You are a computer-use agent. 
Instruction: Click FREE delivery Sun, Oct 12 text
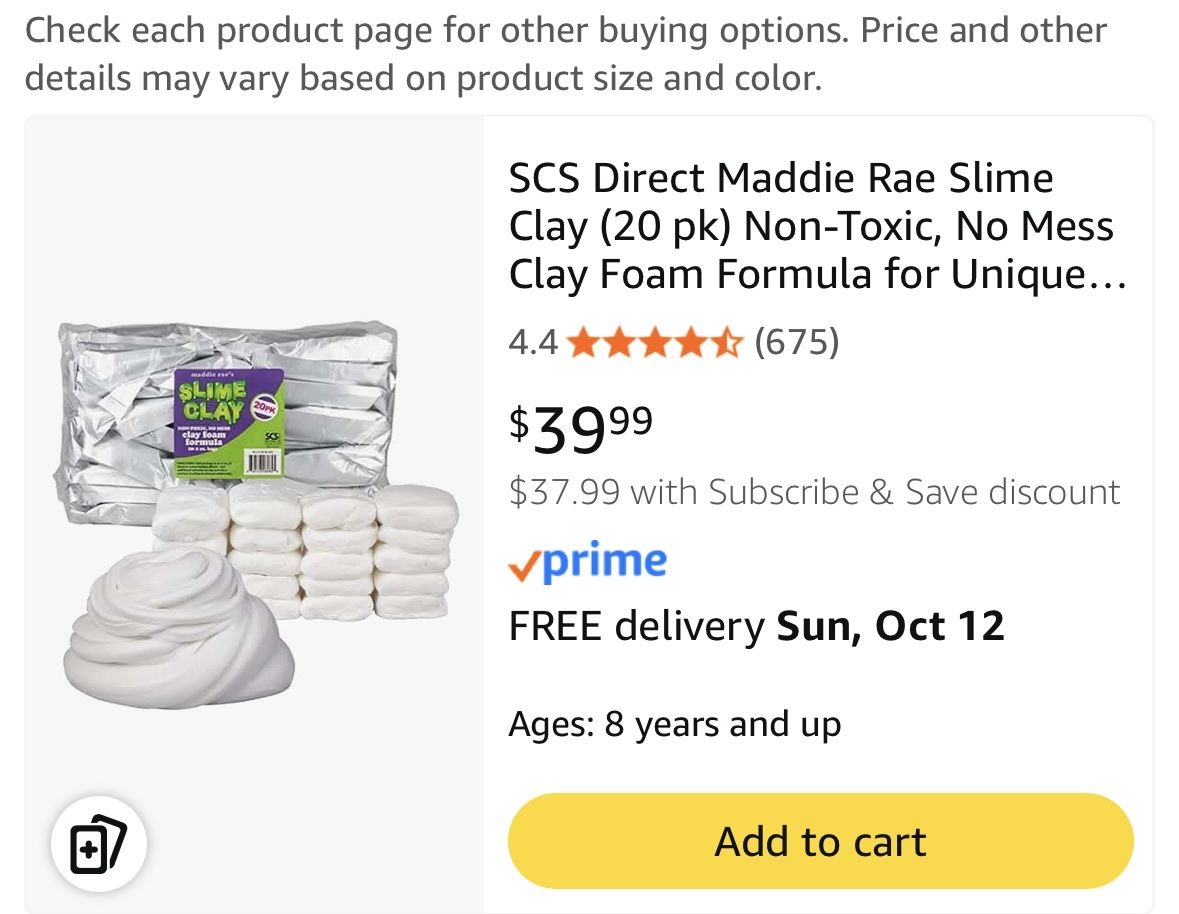coord(756,626)
